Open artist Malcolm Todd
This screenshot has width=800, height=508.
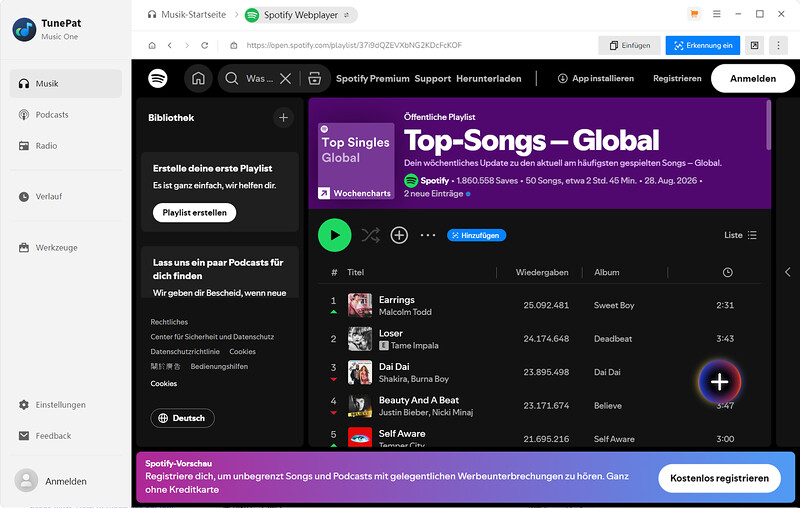pyautogui.click(x=405, y=312)
